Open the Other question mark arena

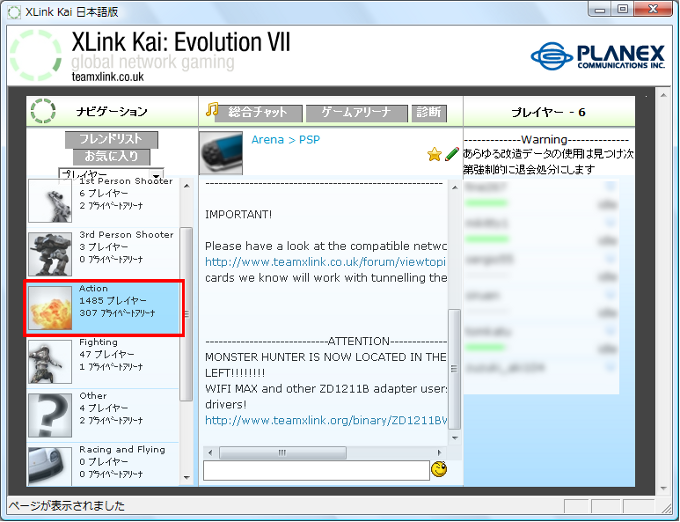pyautogui.click(x=49, y=415)
